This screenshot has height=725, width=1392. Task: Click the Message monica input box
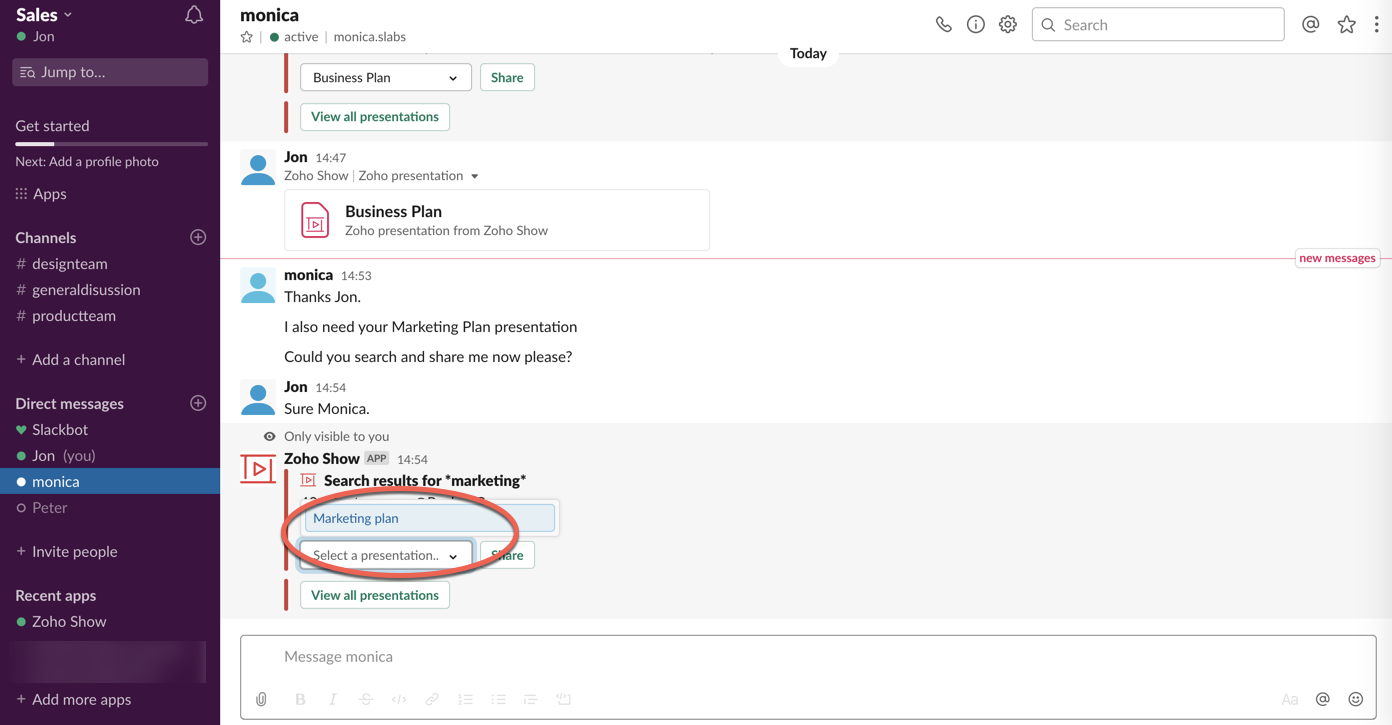[808, 657]
